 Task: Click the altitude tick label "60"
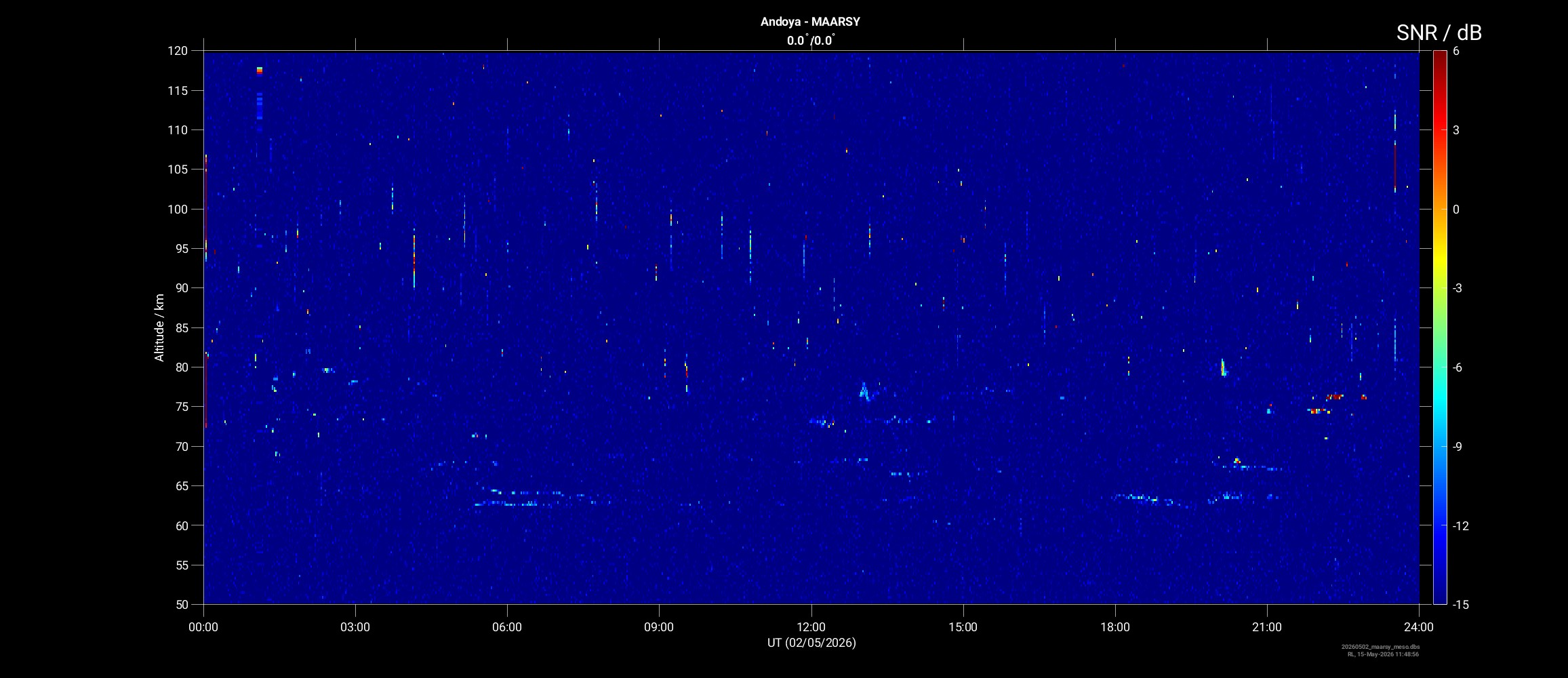(181, 525)
